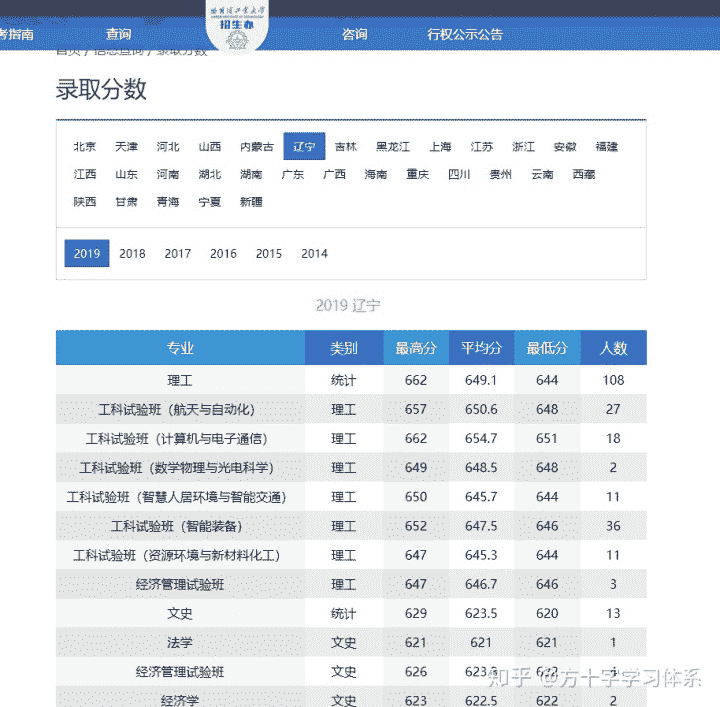Click the 人数 column header
The height and width of the screenshot is (707, 720).
click(x=613, y=348)
